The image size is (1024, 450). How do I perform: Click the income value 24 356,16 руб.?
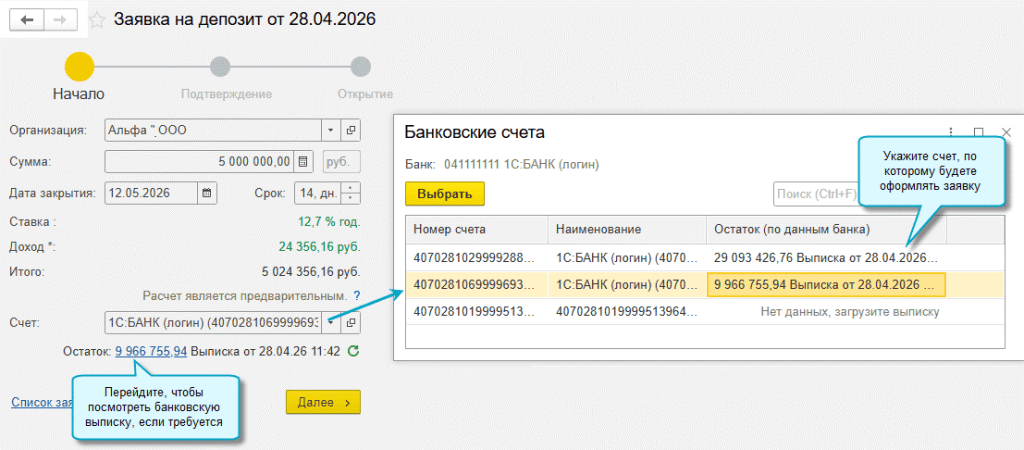click(x=319, y=247)
